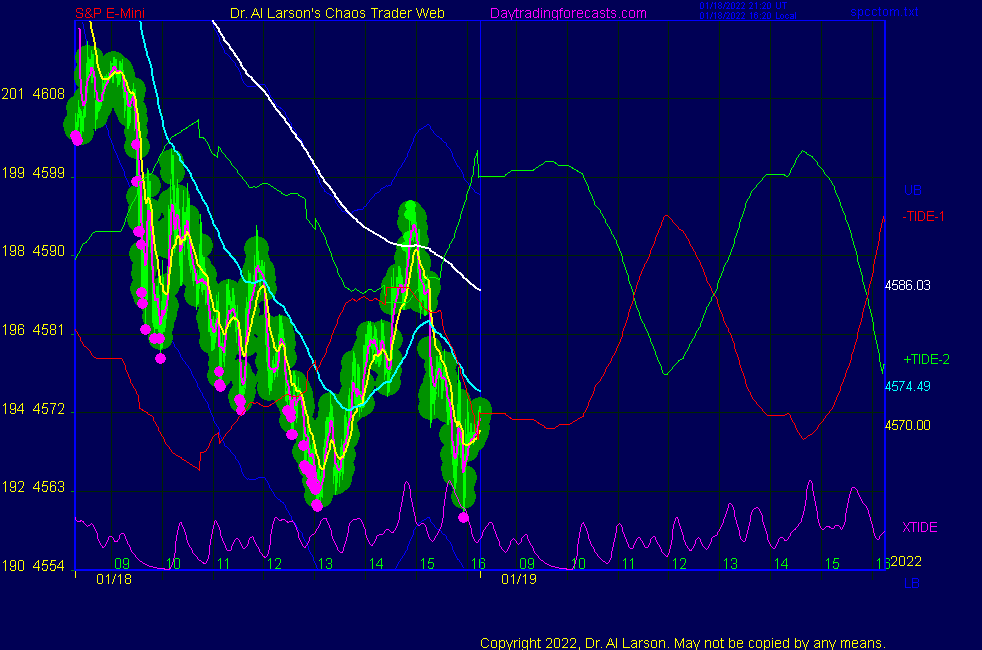Click the 12 hour label for 01/19

coord(680,564)
